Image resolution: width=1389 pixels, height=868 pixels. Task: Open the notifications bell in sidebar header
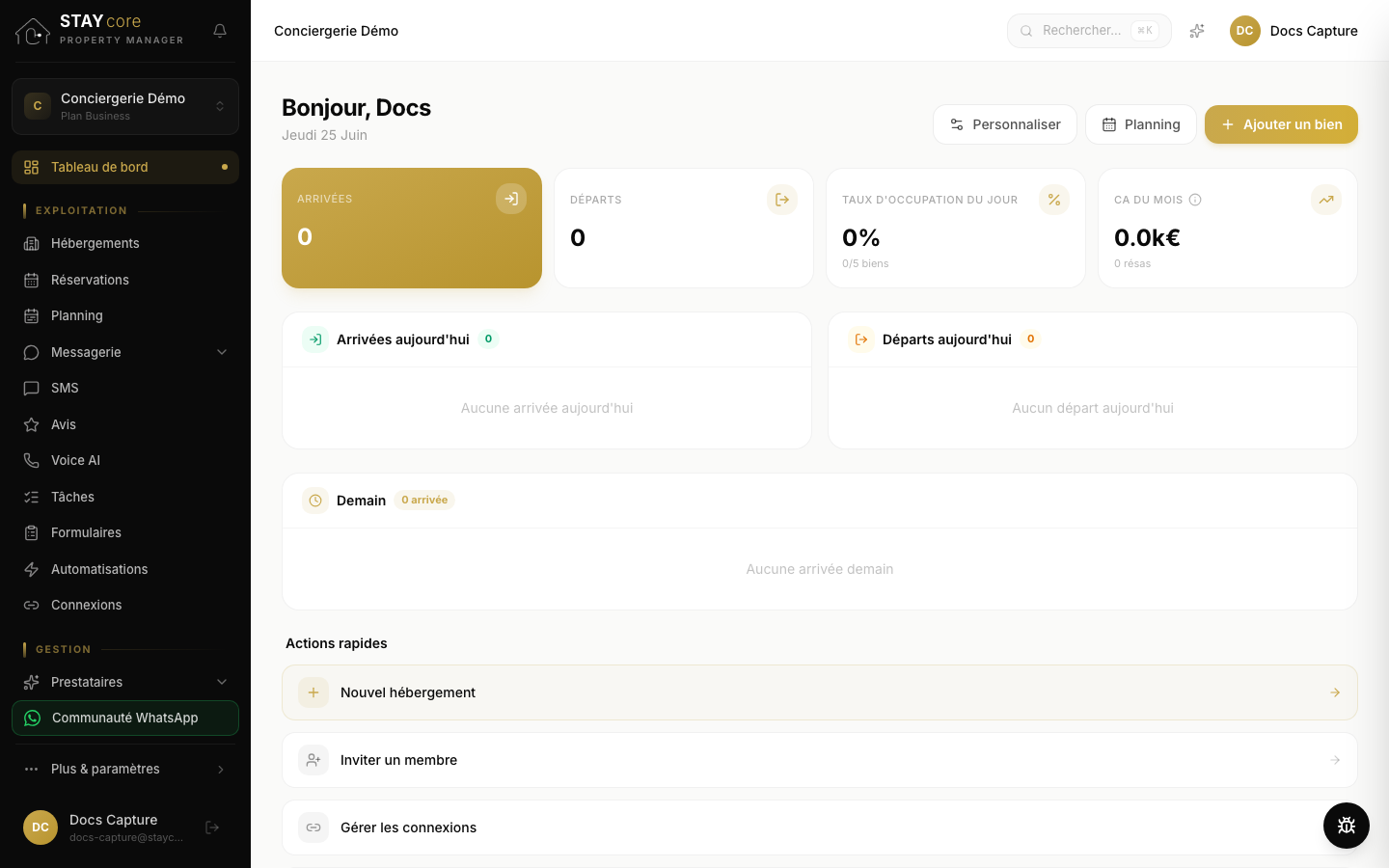point(220,31)
